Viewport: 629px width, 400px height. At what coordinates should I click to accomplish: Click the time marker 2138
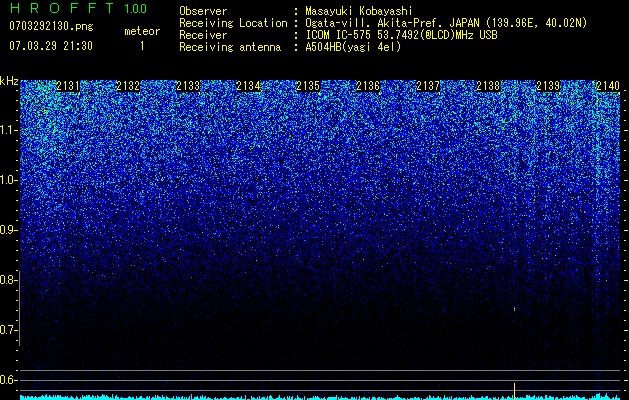[488, 86]
